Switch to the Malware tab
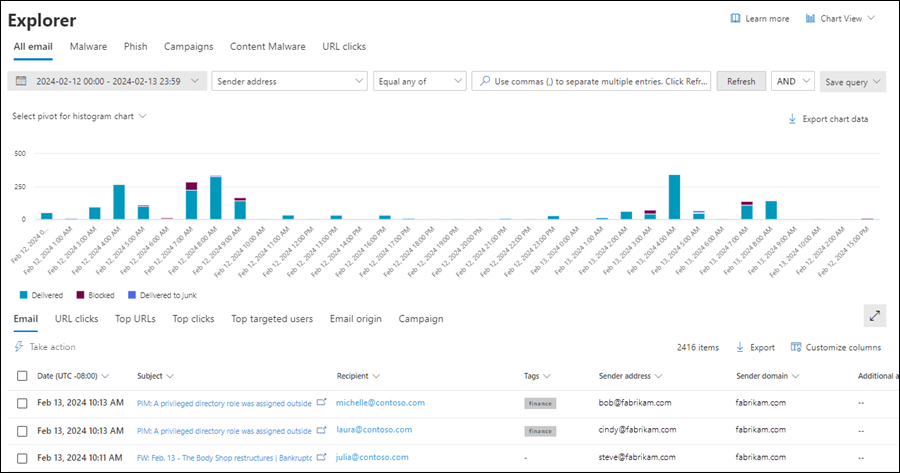This screenshot has width=900, height=473. point(89,46)
